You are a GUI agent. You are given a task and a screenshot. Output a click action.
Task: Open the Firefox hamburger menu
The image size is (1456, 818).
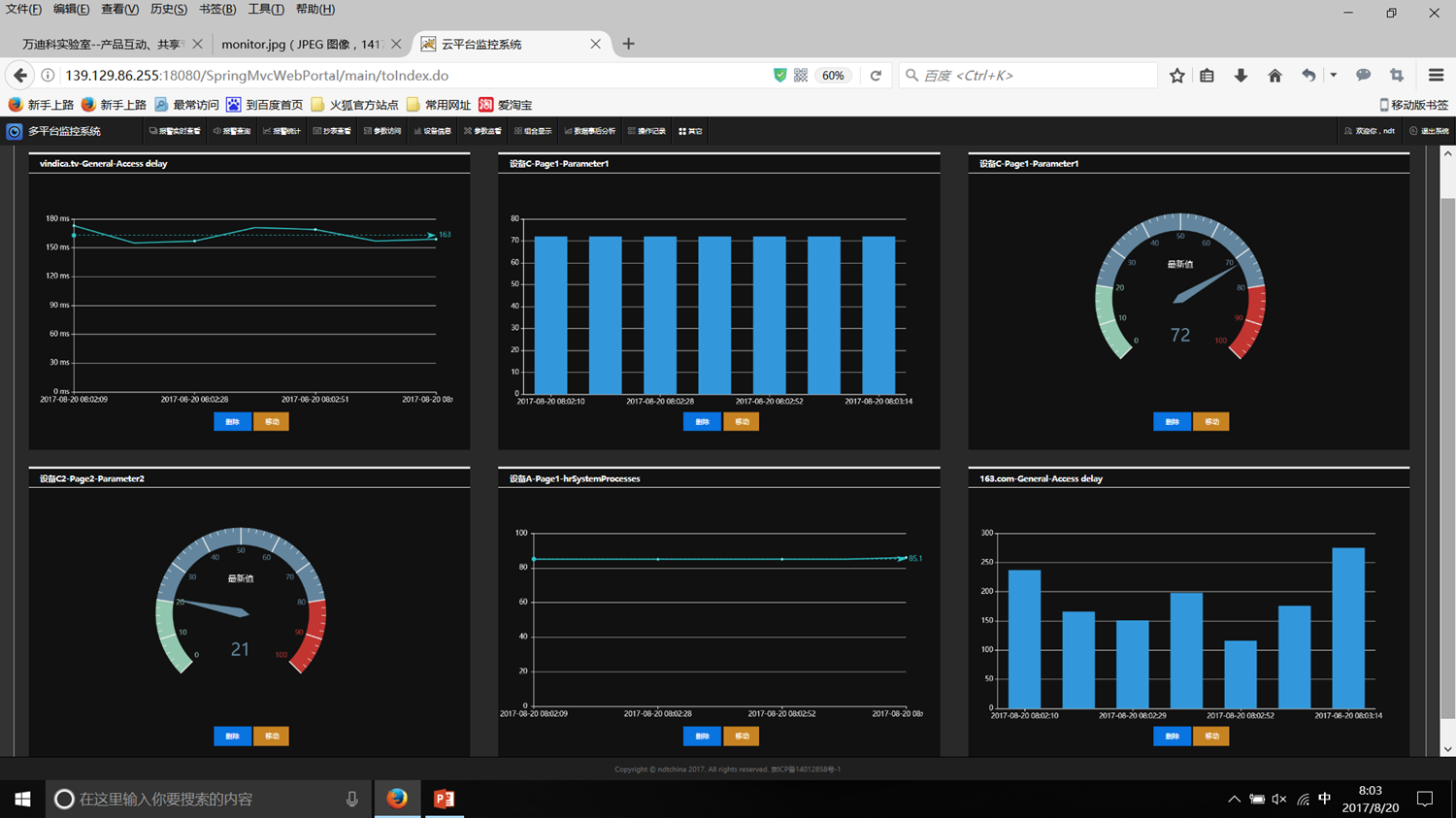1436,76
